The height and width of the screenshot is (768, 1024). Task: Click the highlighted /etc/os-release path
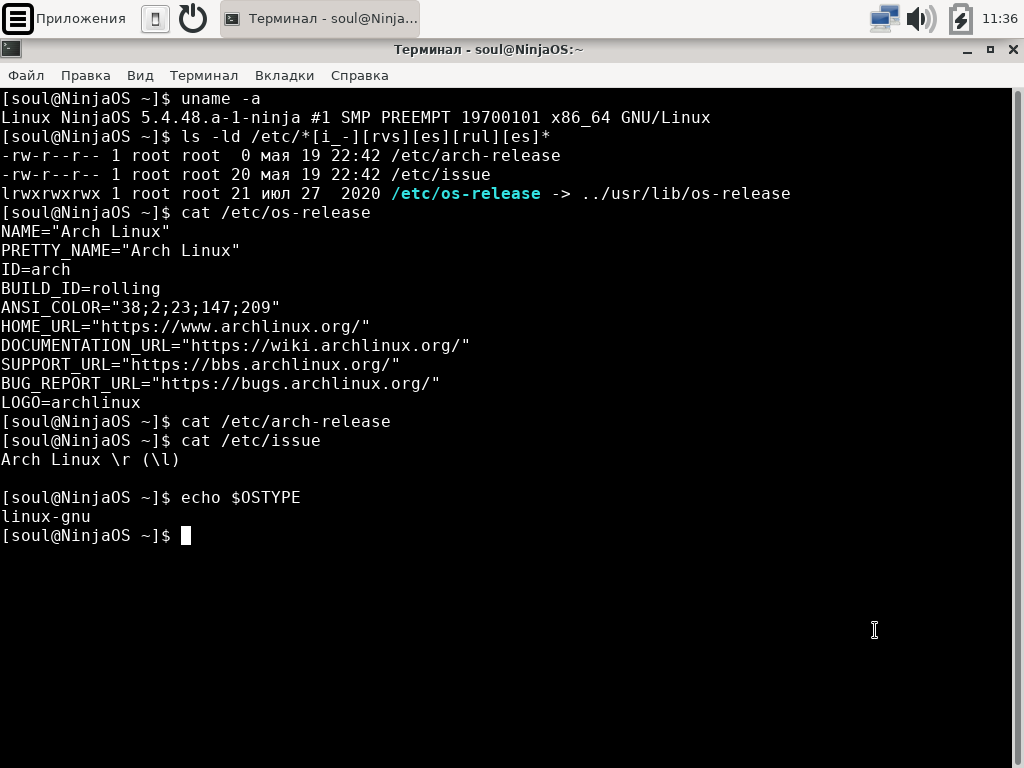point(466,194)
